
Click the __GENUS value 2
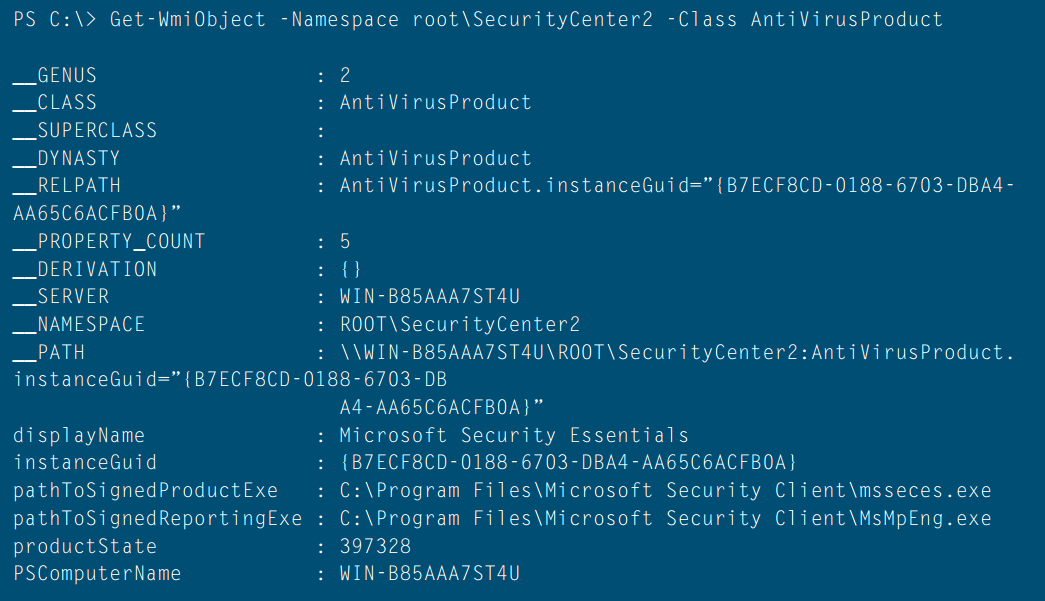click(345, 75)
